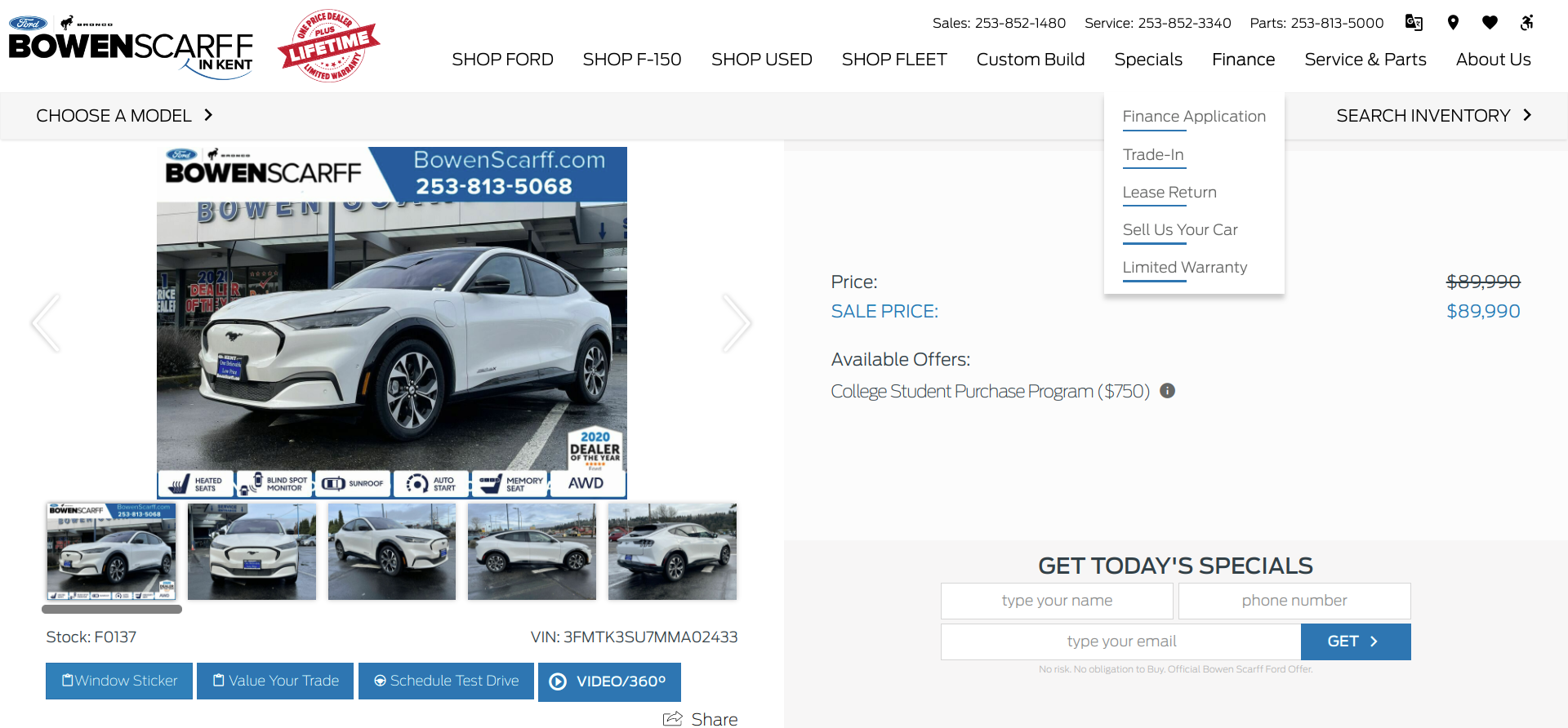
Task: Open the Specials navigation menu
Action: (1148, 60)
